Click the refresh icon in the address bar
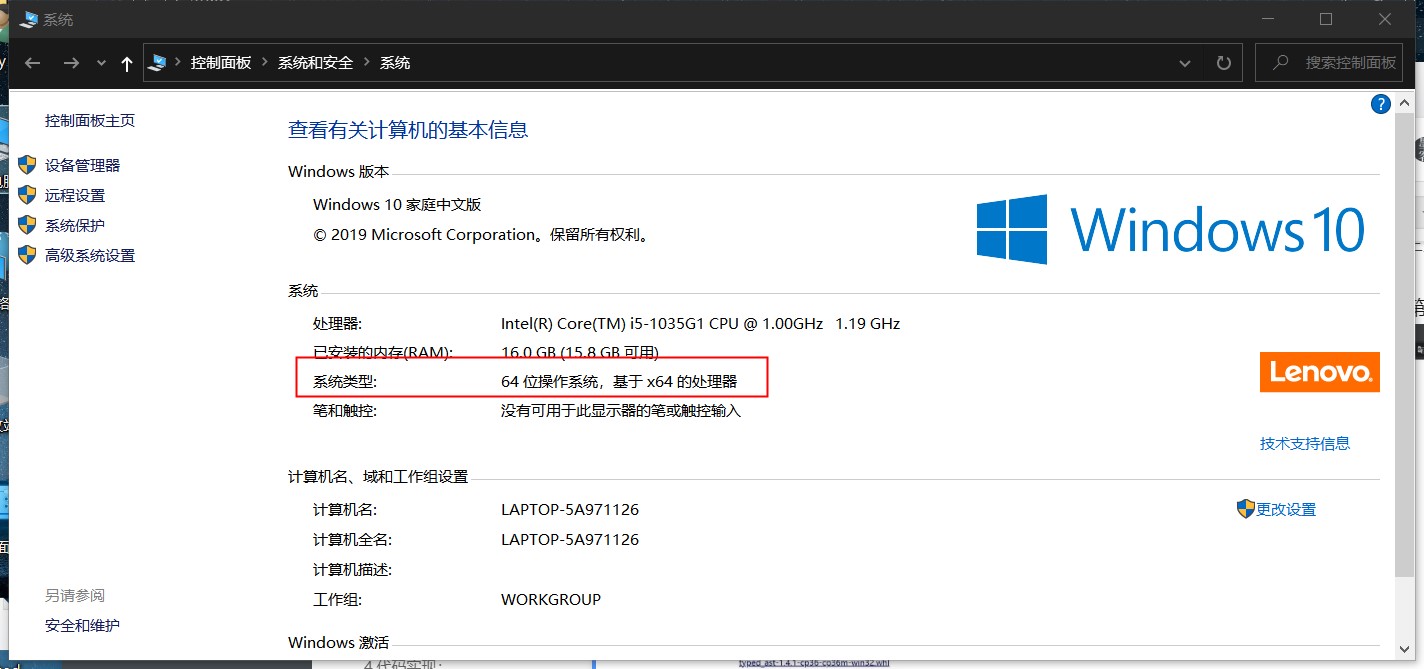Image resolution: width=1424 pixels, height=669 pixels. coord(1223,62)
